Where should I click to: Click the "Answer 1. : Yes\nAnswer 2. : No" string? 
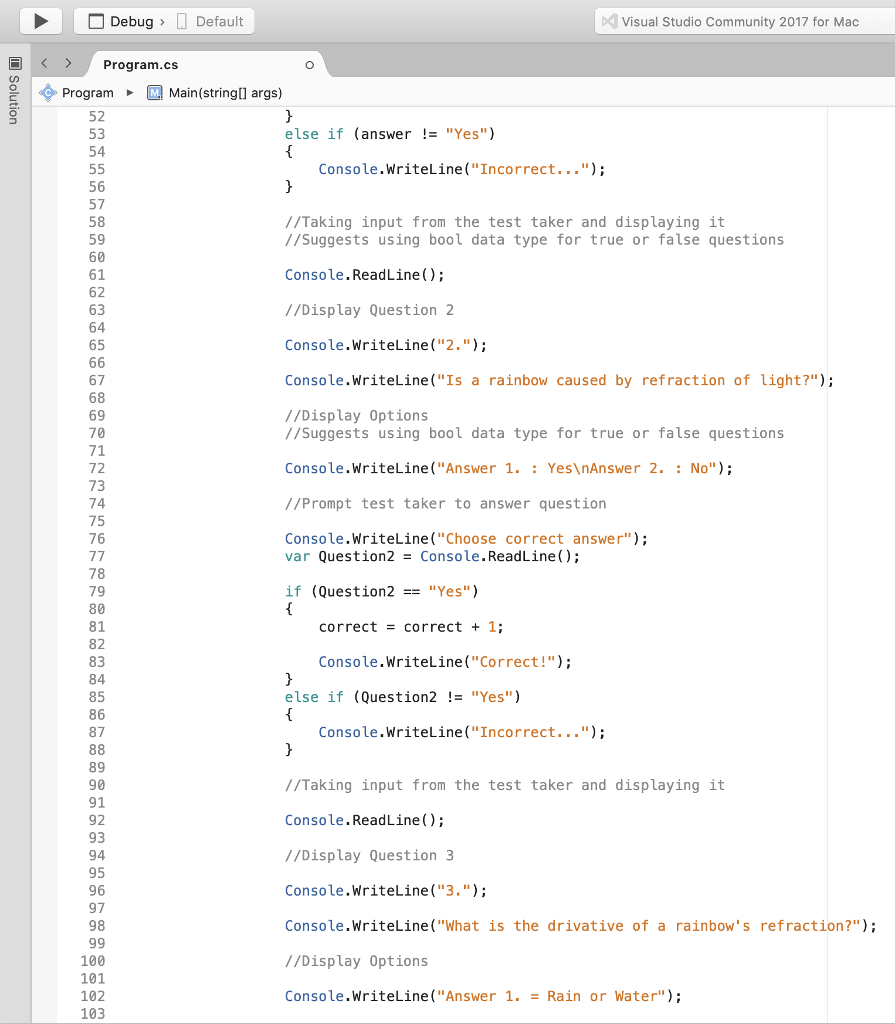pyautogui.click(x=577, y=469)
